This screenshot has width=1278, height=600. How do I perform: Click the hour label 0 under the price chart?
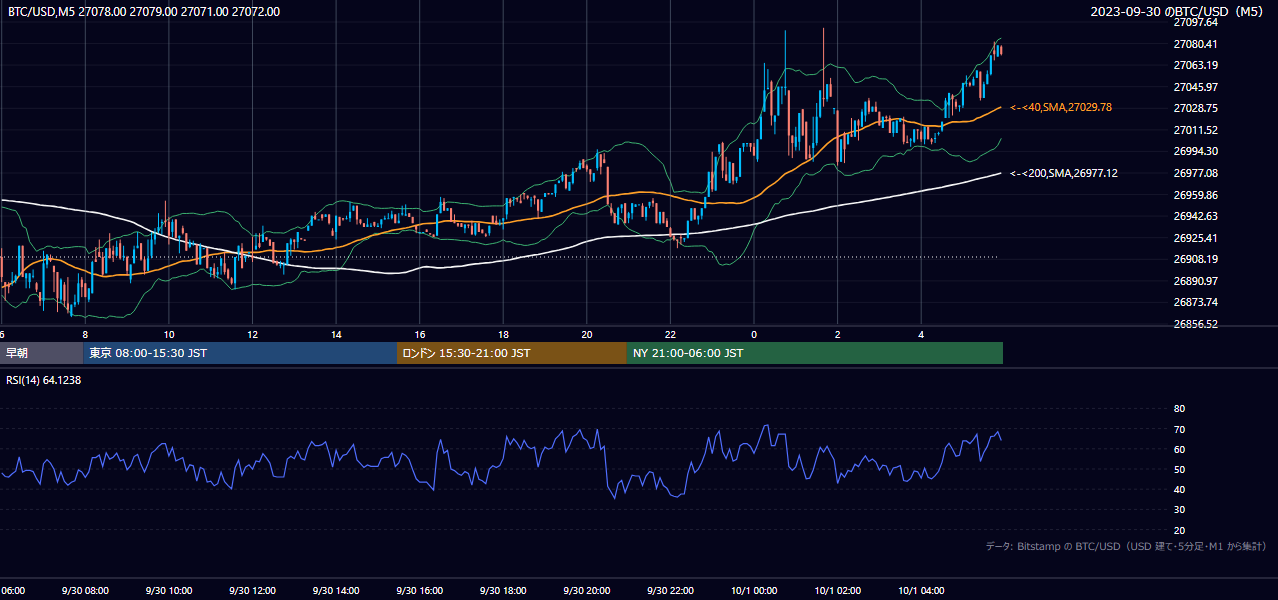point(754,334)
